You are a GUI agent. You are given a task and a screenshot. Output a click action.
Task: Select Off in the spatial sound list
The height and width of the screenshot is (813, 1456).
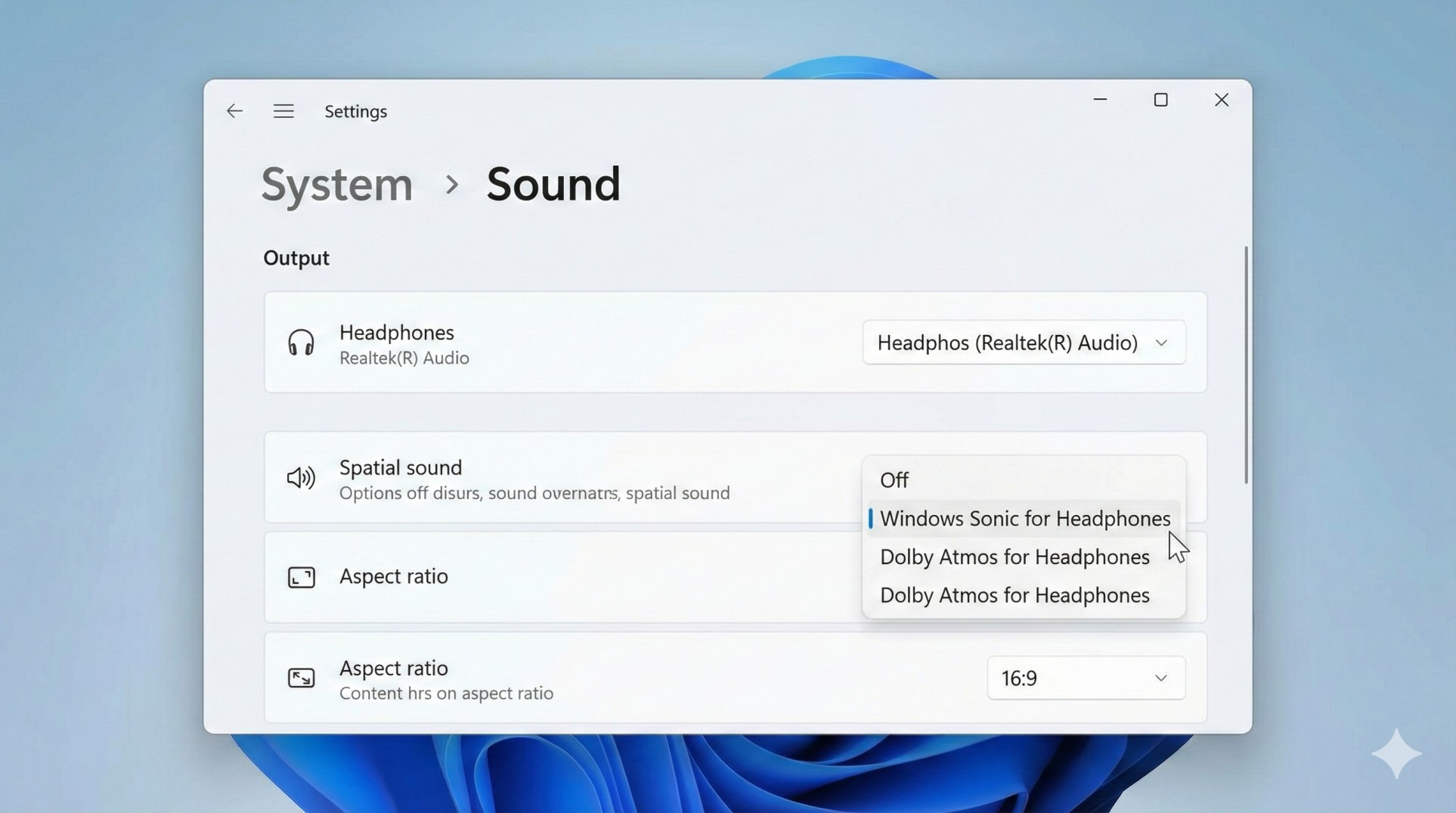(x=894, y=479)
